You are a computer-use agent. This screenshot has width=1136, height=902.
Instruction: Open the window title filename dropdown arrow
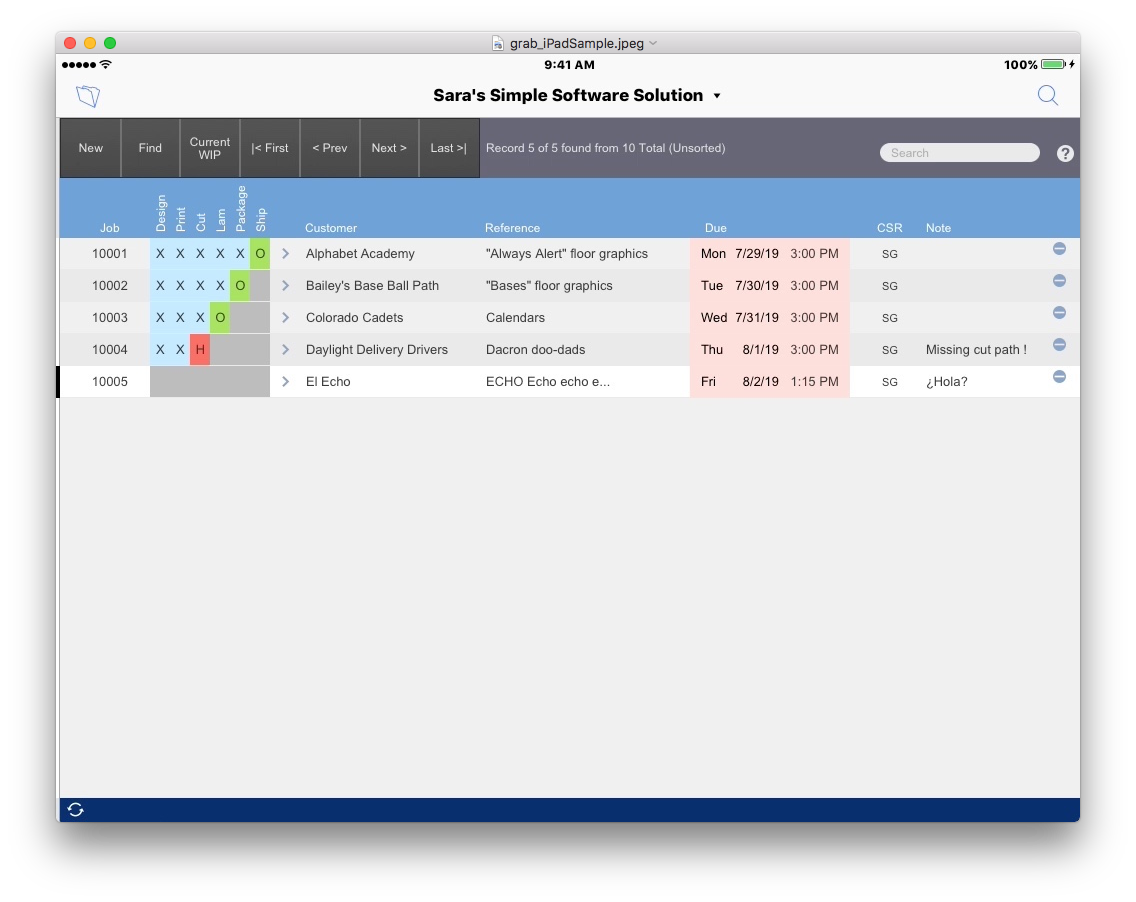[x=653, y=43]
